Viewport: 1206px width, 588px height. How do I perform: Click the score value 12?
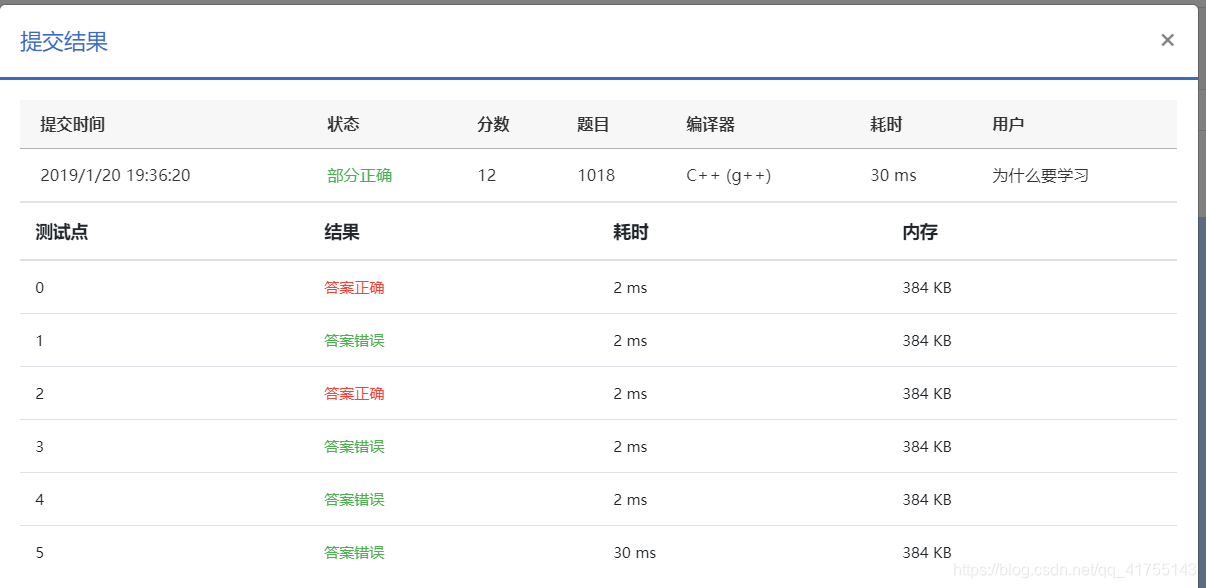486,176
